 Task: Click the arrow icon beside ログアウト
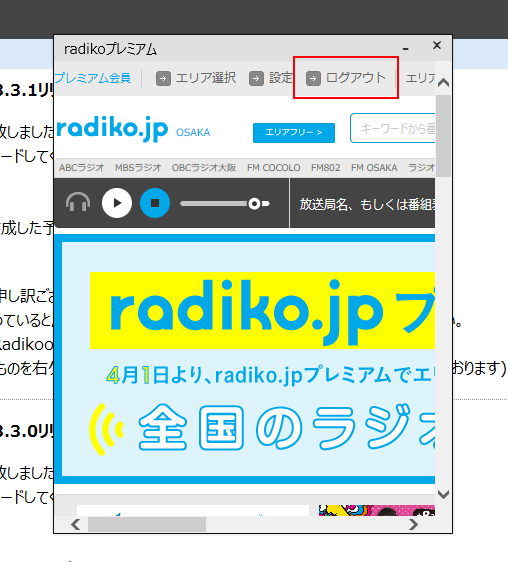point(313,78)
